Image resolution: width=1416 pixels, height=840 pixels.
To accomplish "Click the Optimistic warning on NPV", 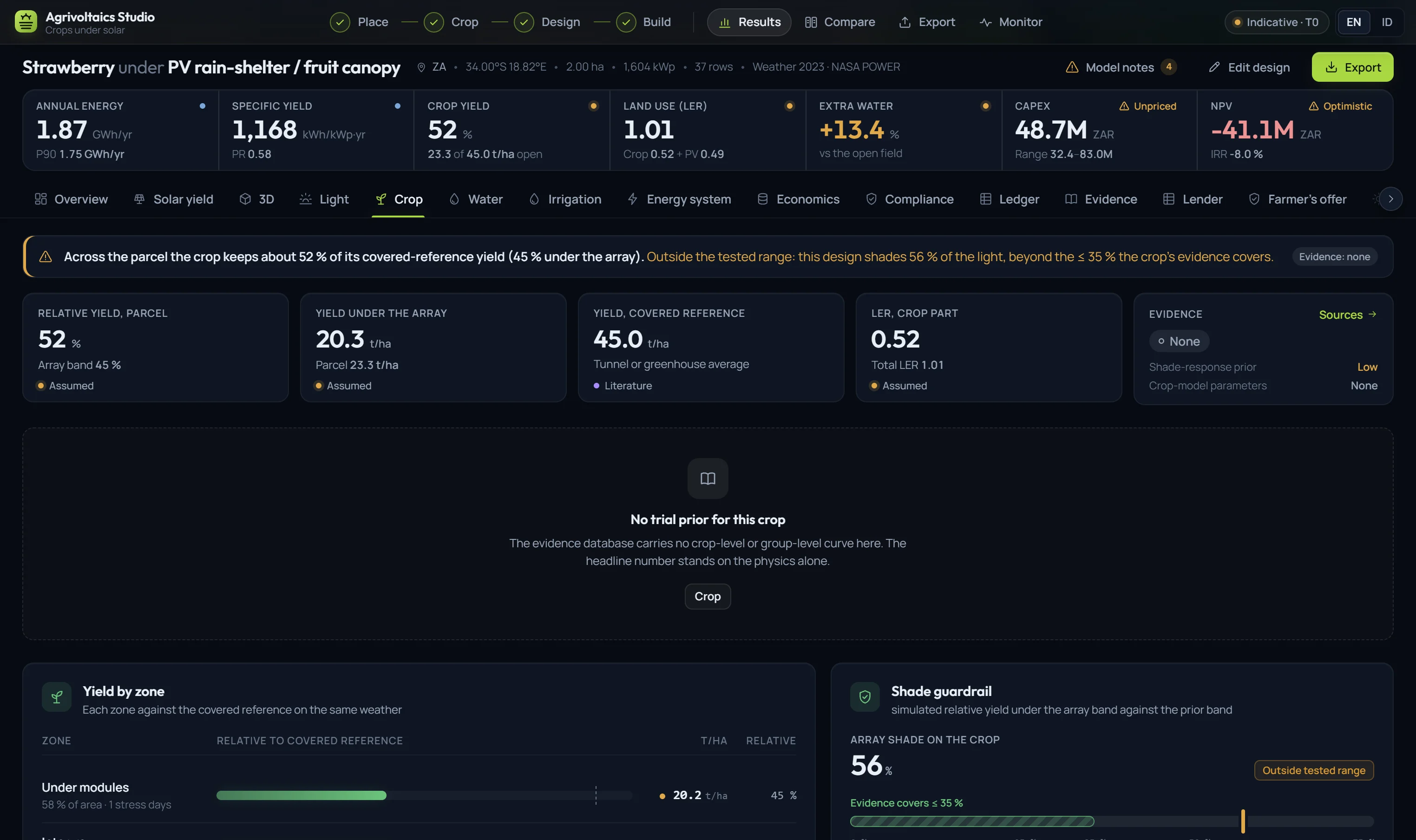I will (x=1340, y=106).
